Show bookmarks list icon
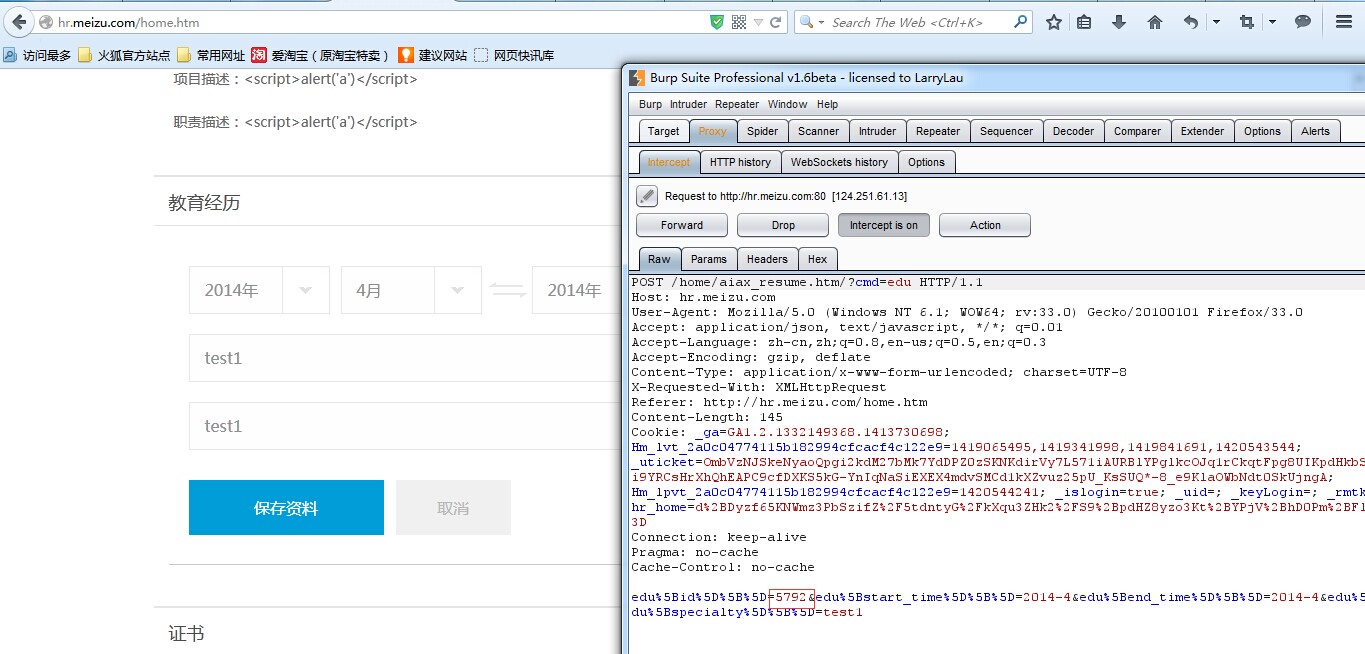This screenshot has height=654, width=1365. (x=1084, y=22)
